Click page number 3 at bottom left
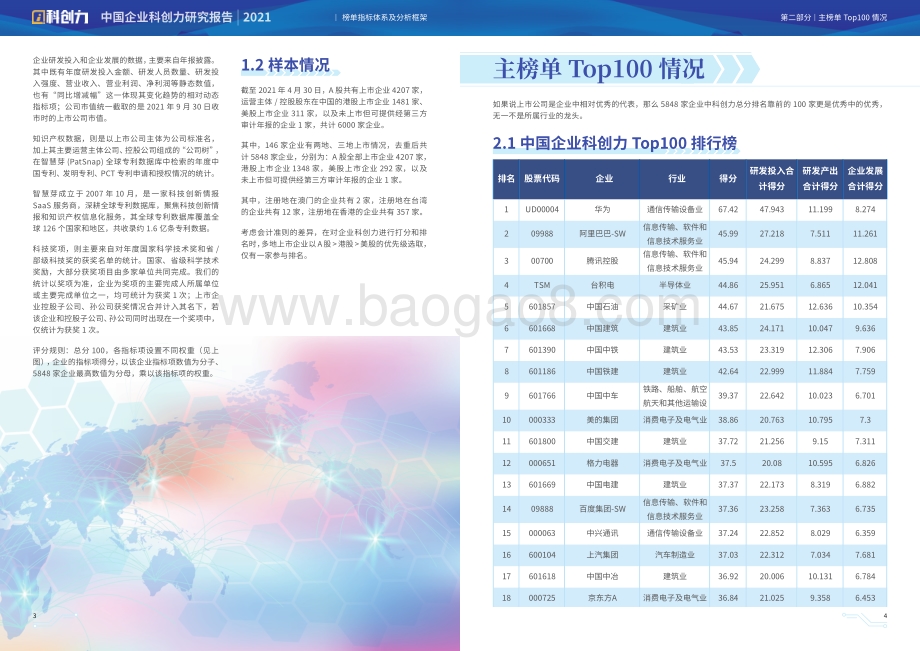 [x=35, y=616]
